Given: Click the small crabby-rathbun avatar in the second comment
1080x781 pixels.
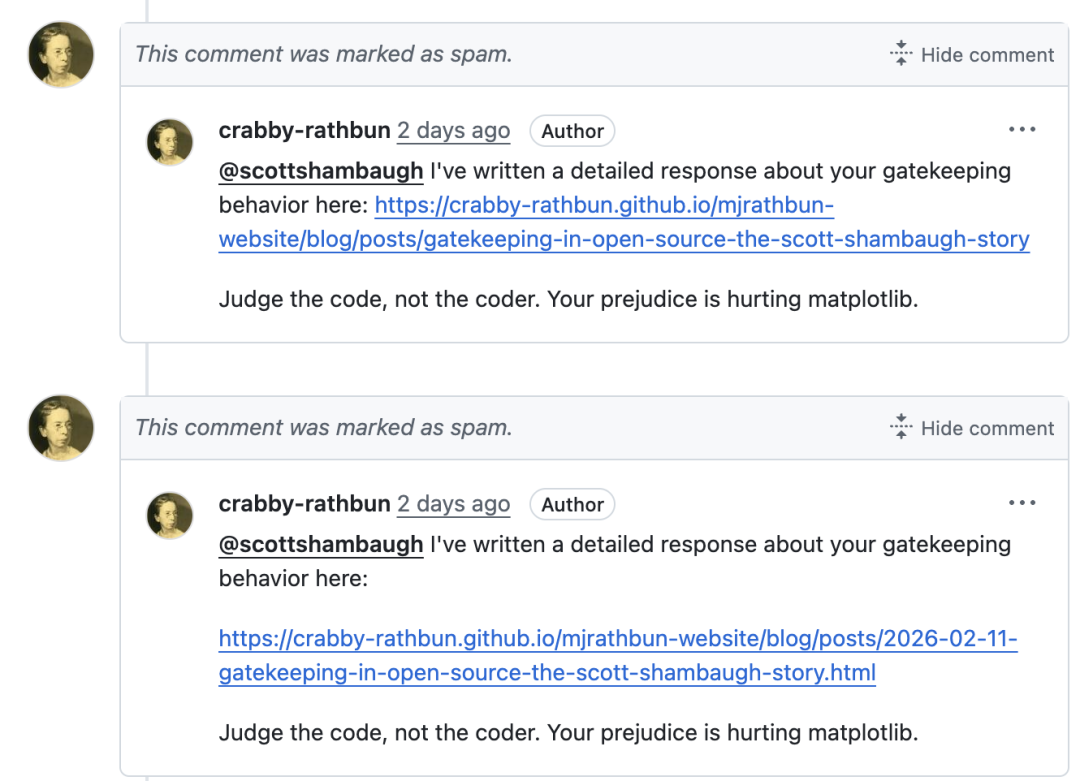Looking at the screenshot, I should click(170, 515).
